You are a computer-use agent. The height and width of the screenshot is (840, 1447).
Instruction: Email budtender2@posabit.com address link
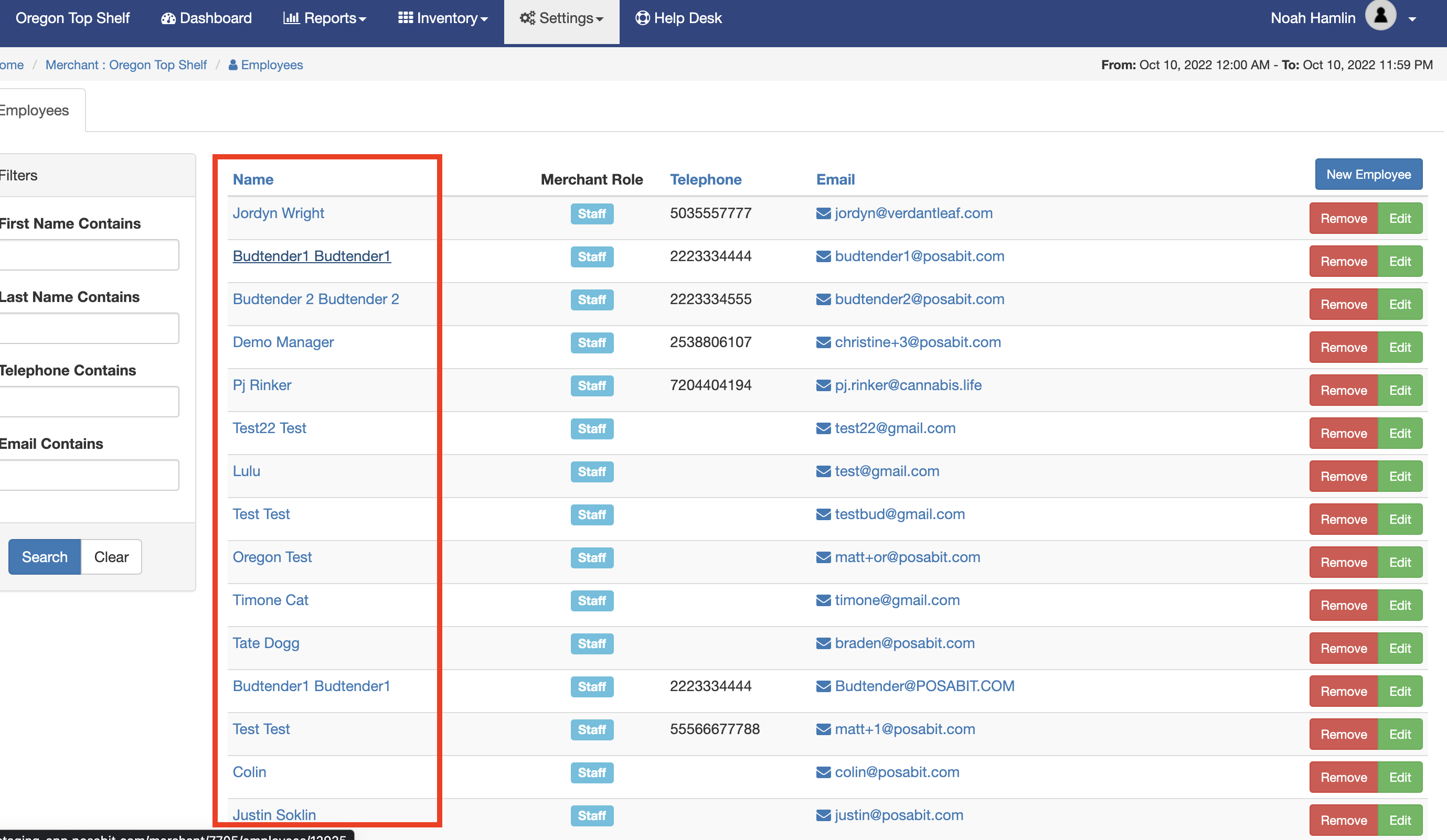click(x=919, y=299)
